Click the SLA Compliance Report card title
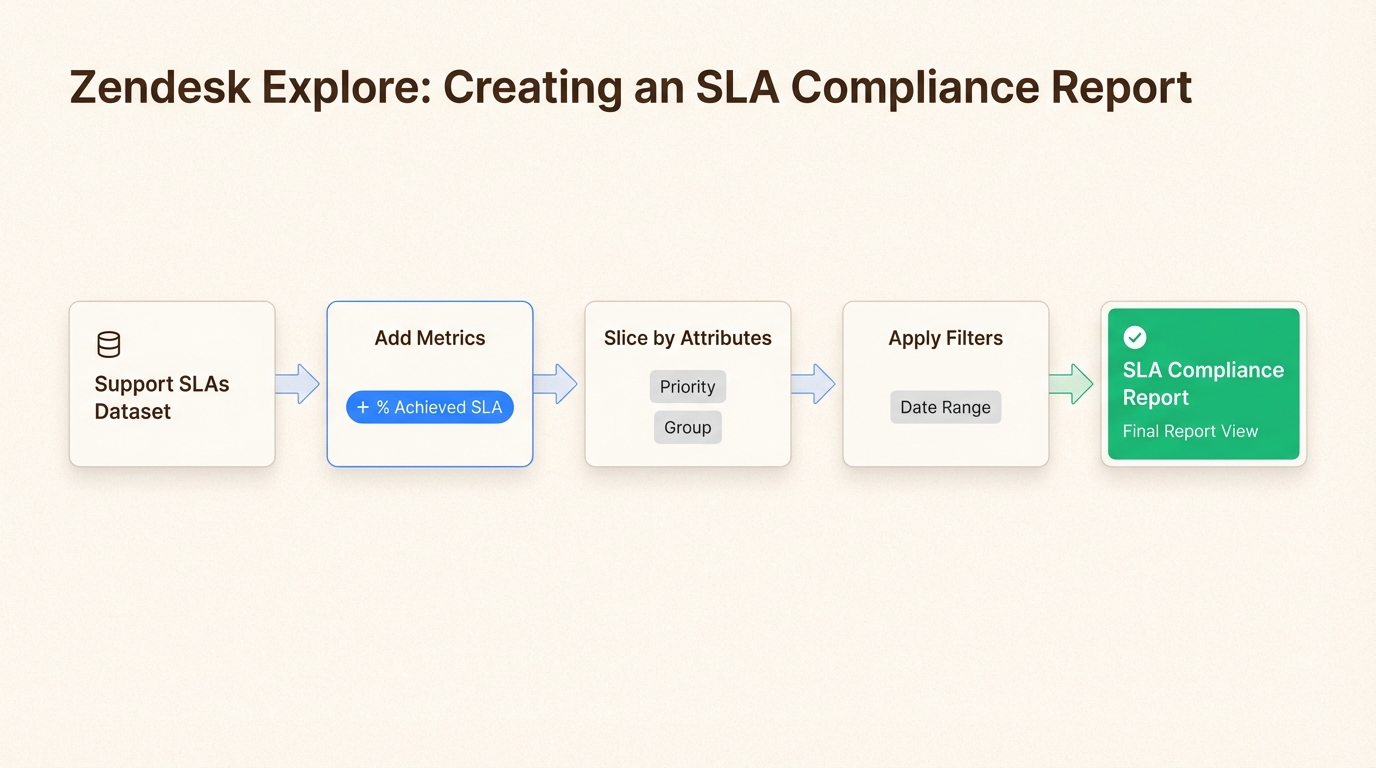The height and width of the screenshot is (768, 1376). pyautogui.click(x=1203, y=384)
